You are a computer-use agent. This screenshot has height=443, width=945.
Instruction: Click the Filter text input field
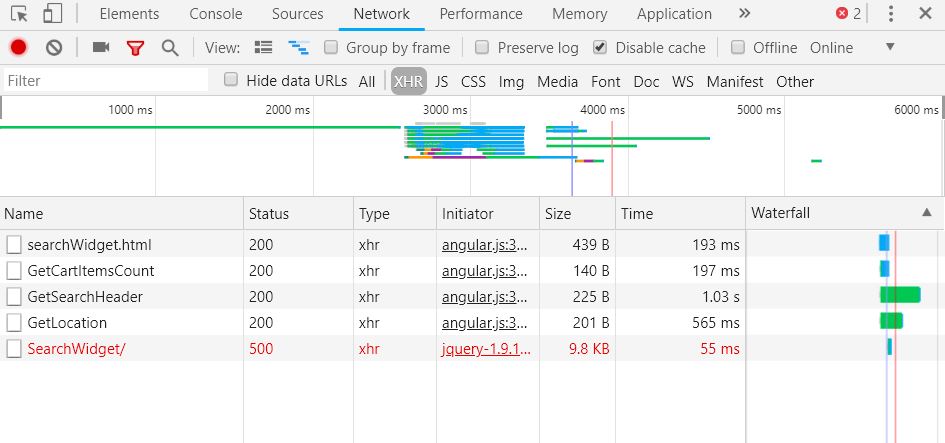point(105,81)
